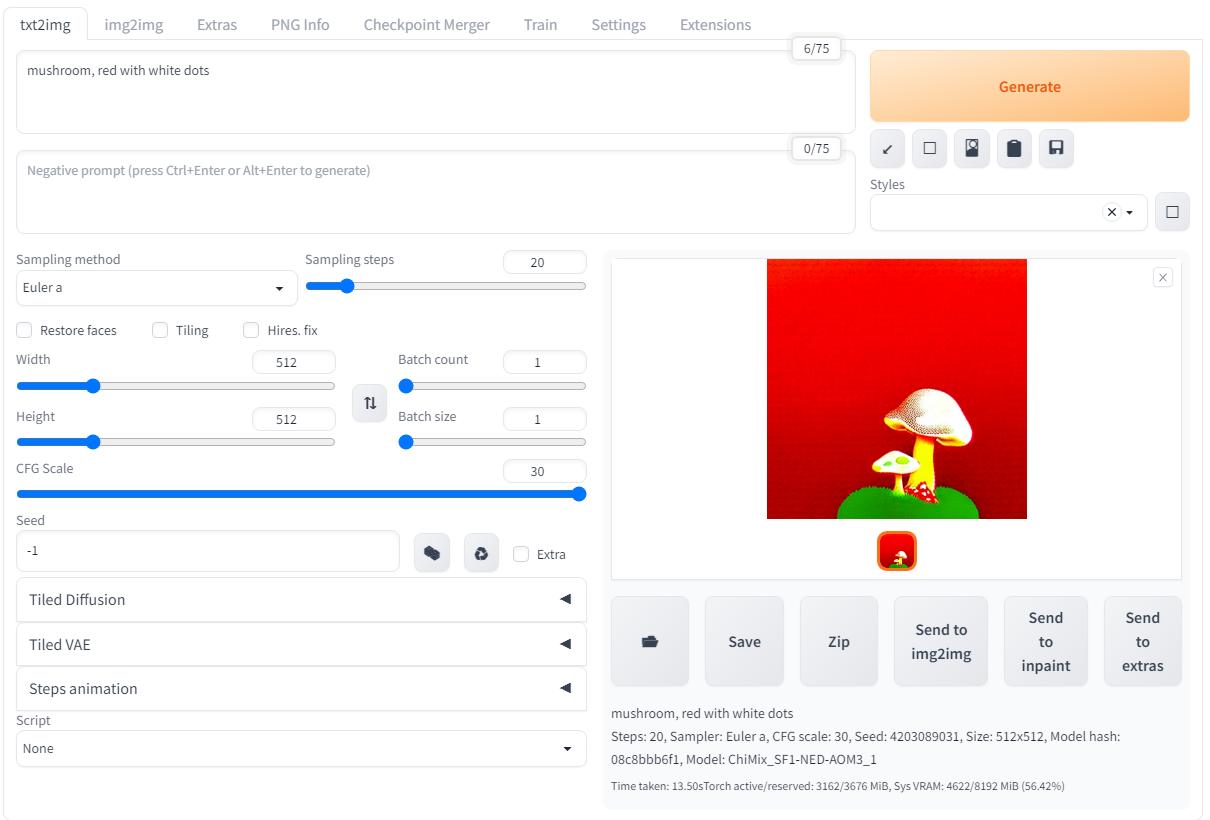Swap width and height with arrows icon
Screen dimensions: 1210x820
pyautogui.click(x=370, y=402)
